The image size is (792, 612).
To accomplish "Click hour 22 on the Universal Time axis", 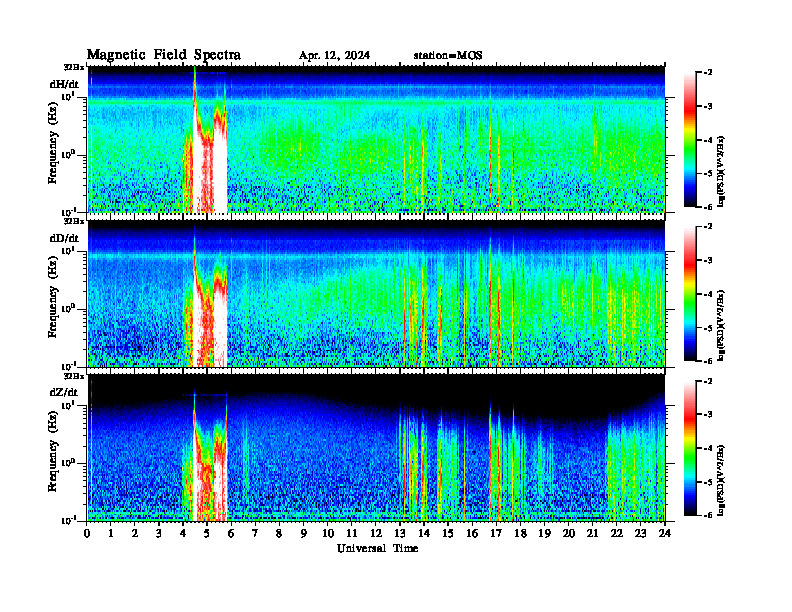I will [617, 534].
